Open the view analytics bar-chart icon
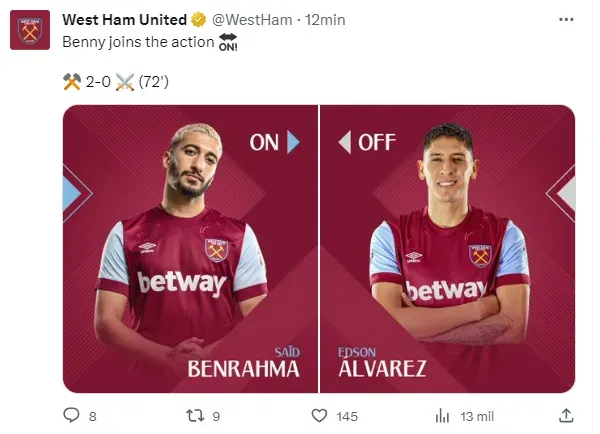600x434 pixels. click(442, 416)
